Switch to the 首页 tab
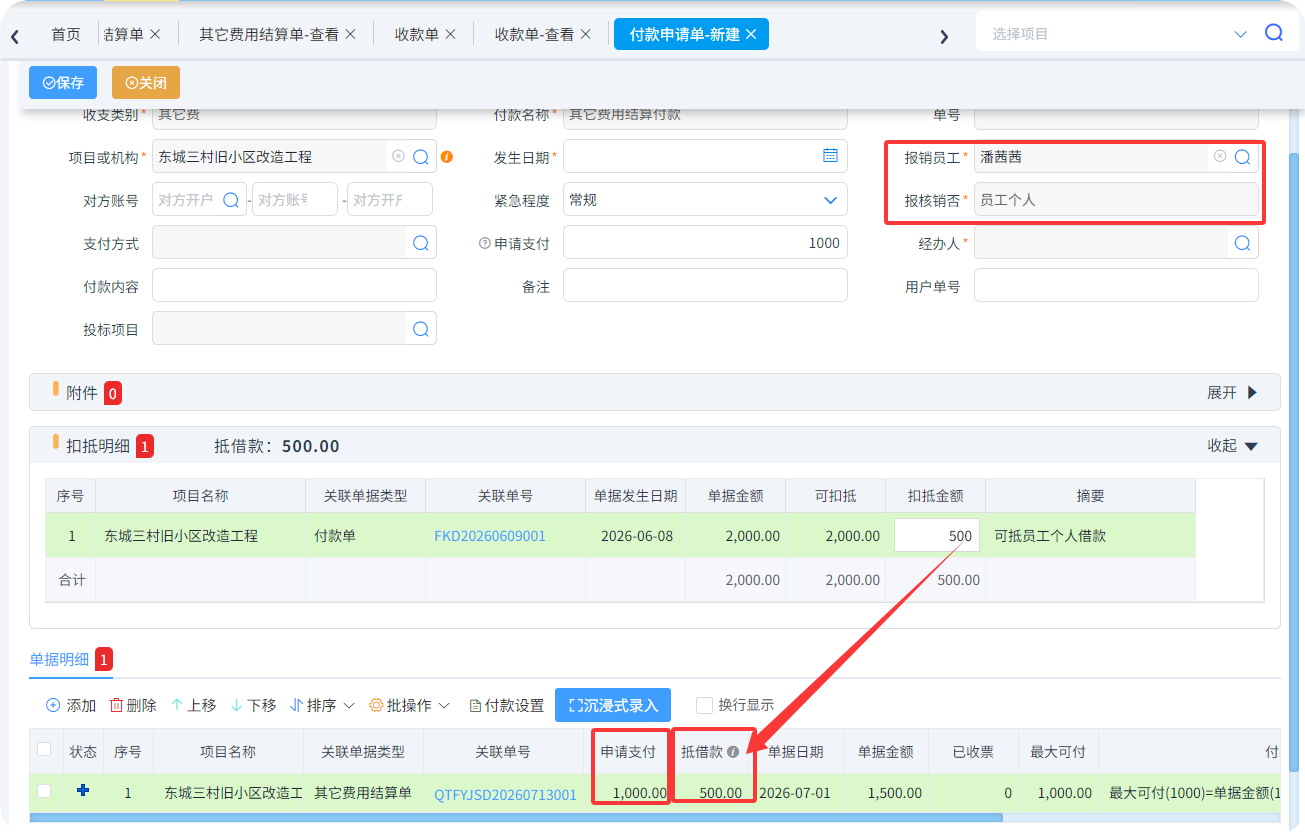Screen dimensions: 1305x833 click(x=66, y=34)
